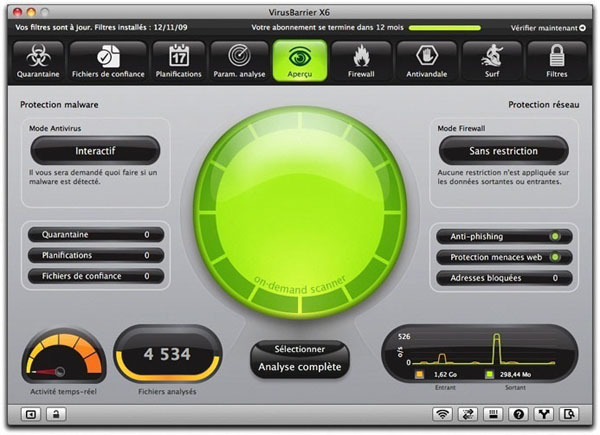The width and height of the screenshot is (600, 435).
Task: Click the 4 534 Fichiers analysés counter
Action: 167,354
